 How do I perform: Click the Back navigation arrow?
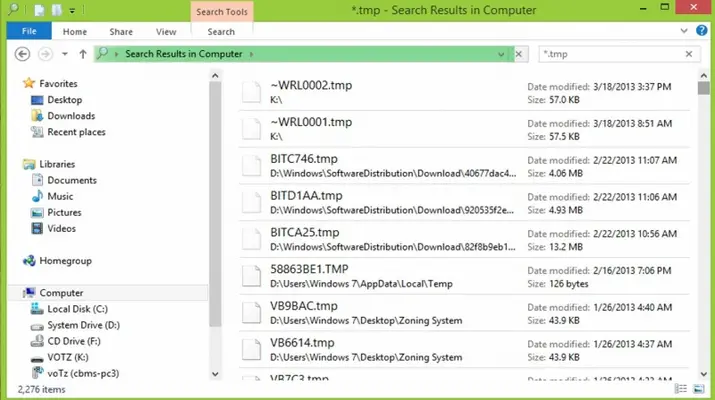[22, 54]
